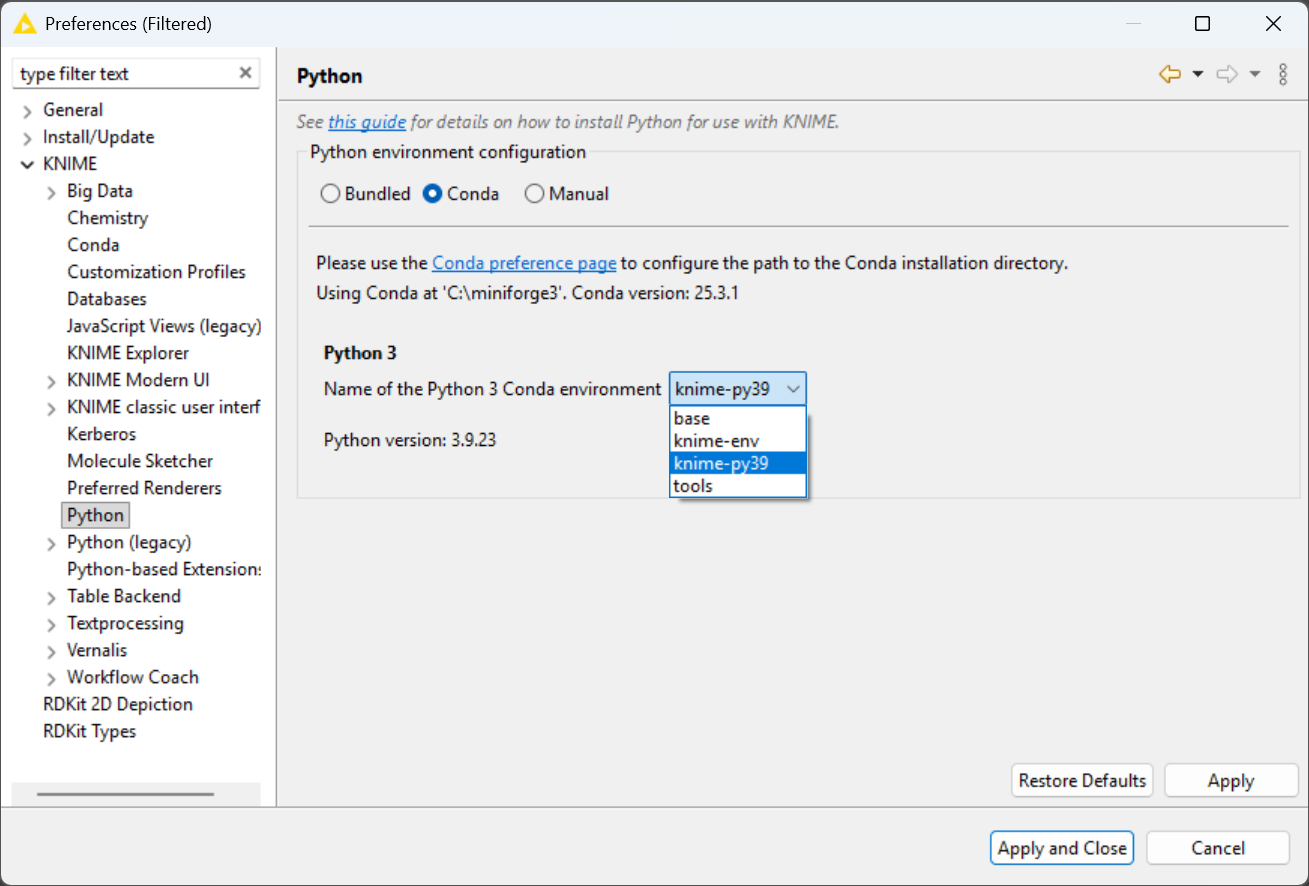Open the Python 3 Conda environment dropdown
The width and height of the screenshot is (1309, 886).
793,388
